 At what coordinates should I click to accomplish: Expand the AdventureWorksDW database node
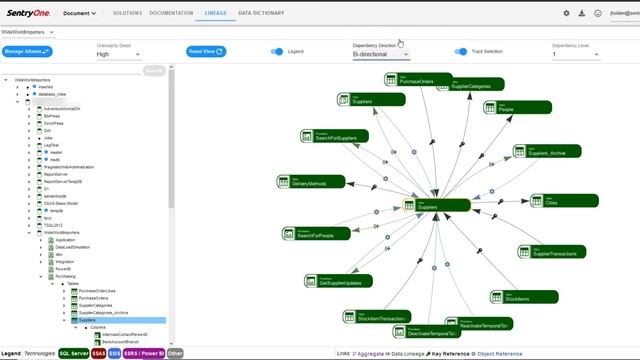29,109
